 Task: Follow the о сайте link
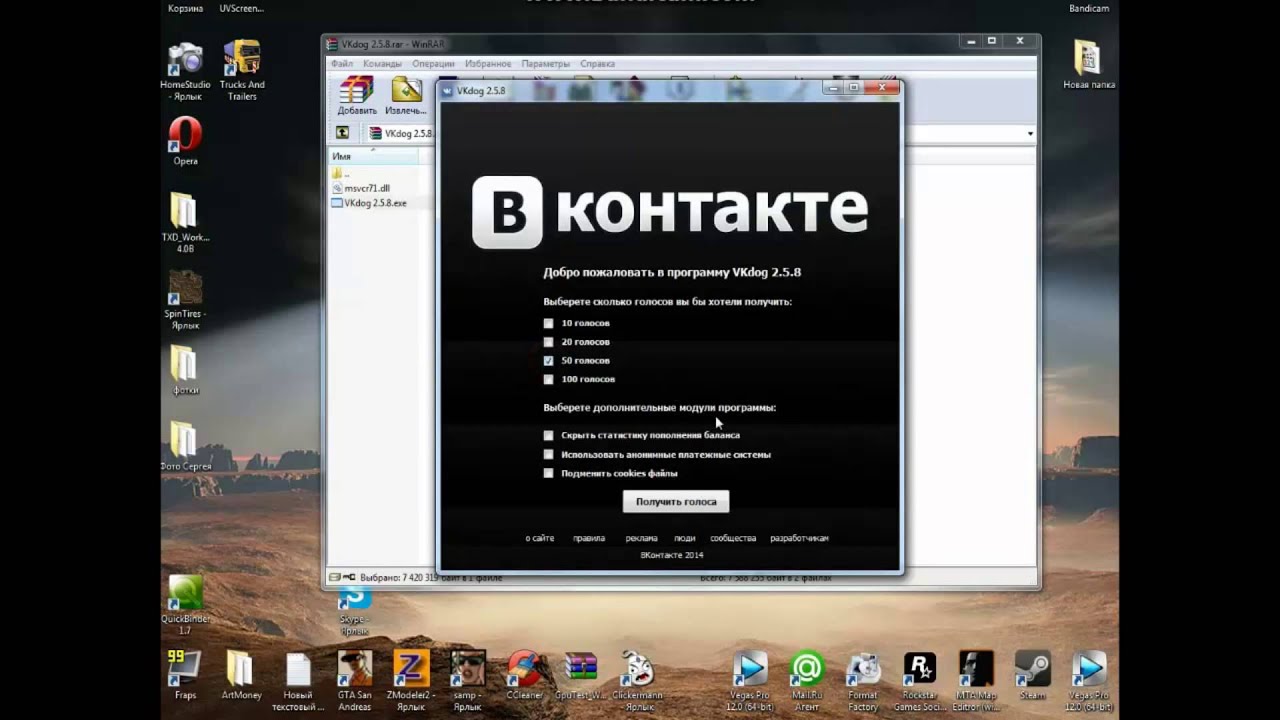(540, 538)
